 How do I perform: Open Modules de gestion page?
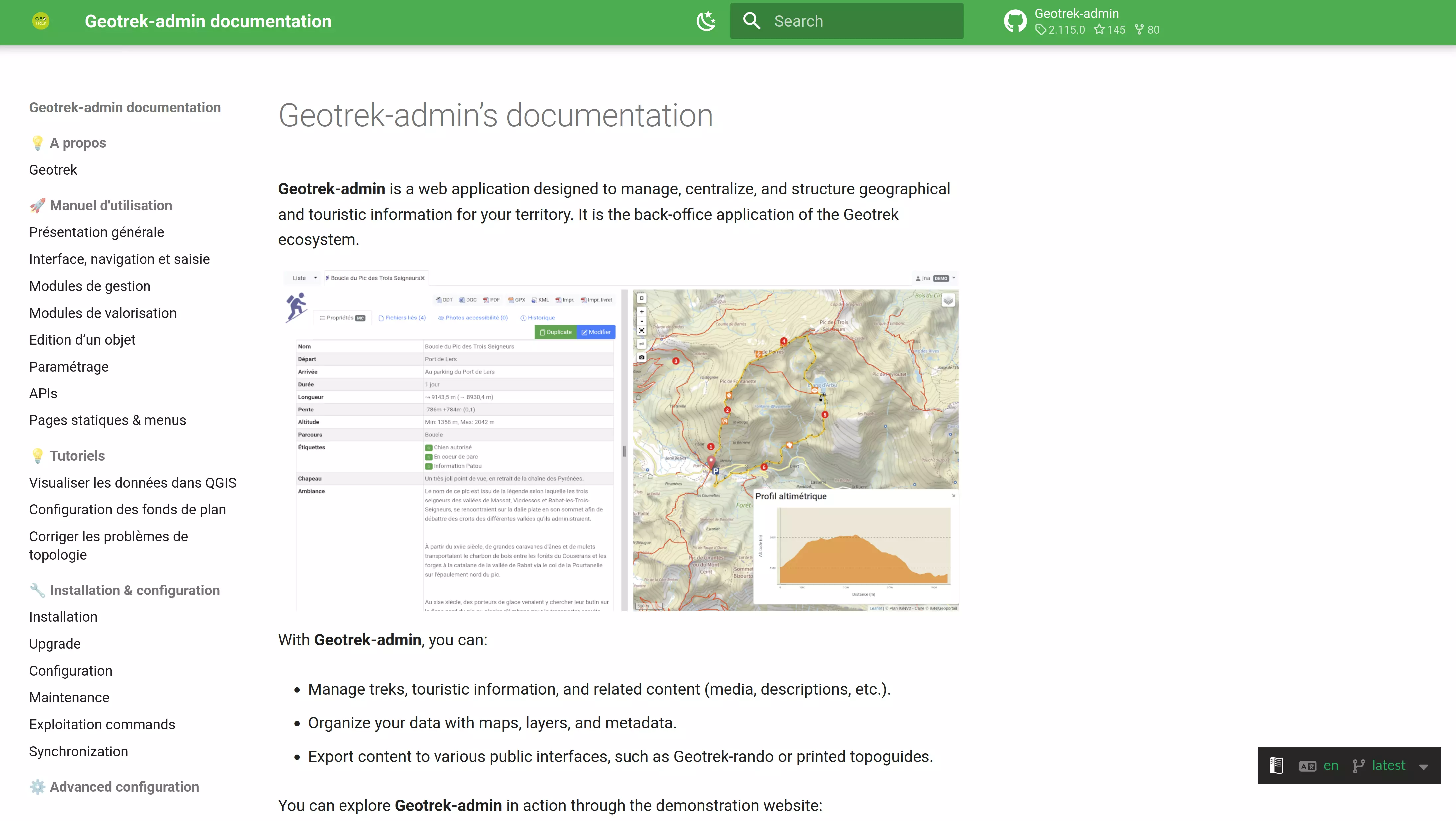[x=90, y=286]
